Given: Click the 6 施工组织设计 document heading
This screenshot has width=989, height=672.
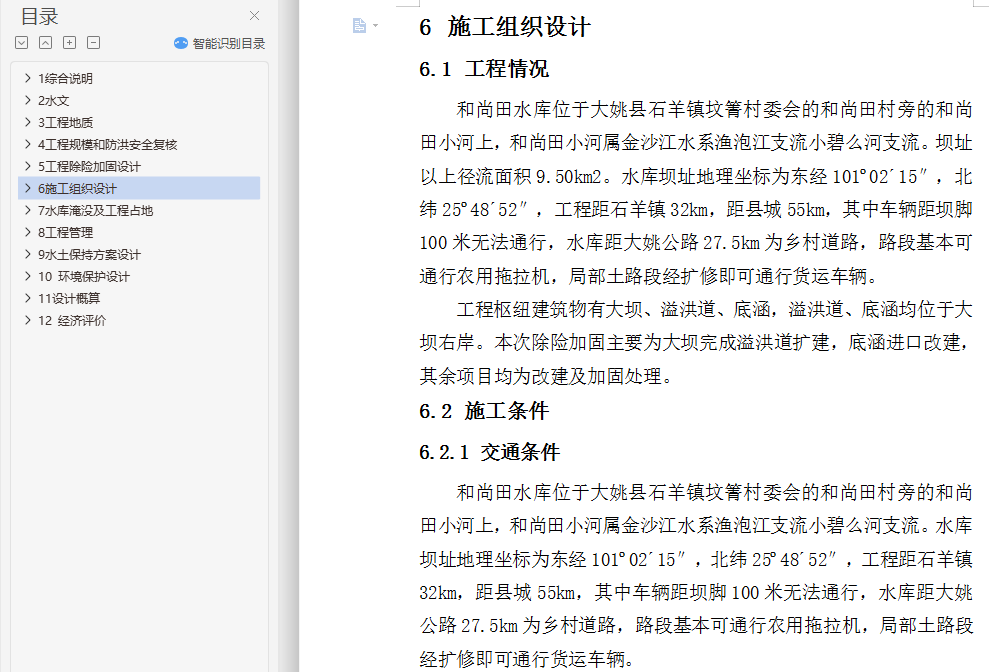Looking at the screenshot, I should (x=505, y=27).
